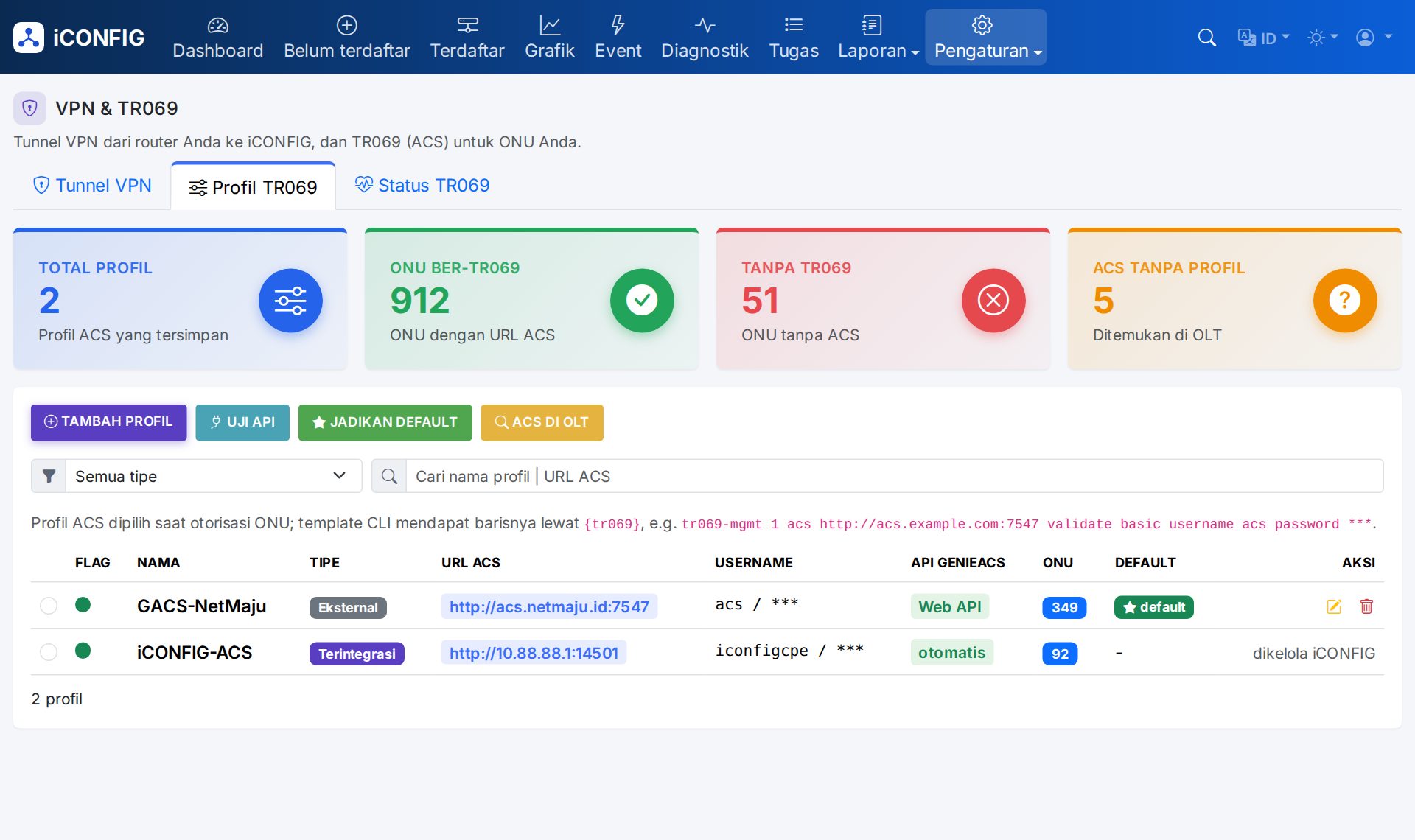The width and height of the screenshot is (1415, 840).
Task: Open the search magnifier in top bar
Action: click(x=1206, y=38)
